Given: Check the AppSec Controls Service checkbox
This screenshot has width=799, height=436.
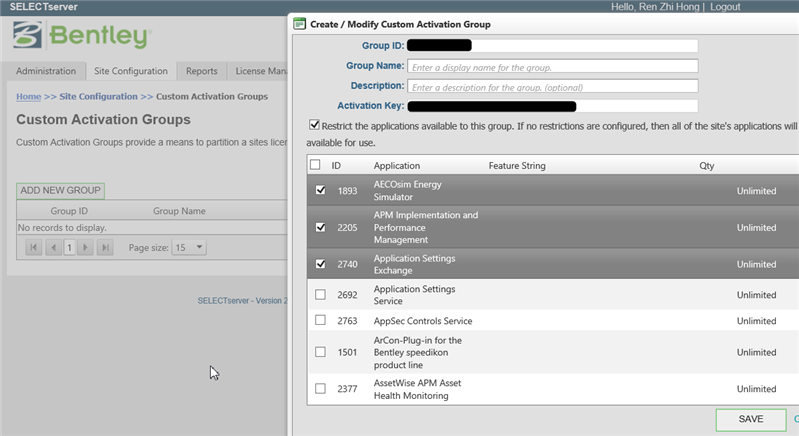Looking at the screenshot, I should click(320, 321).
